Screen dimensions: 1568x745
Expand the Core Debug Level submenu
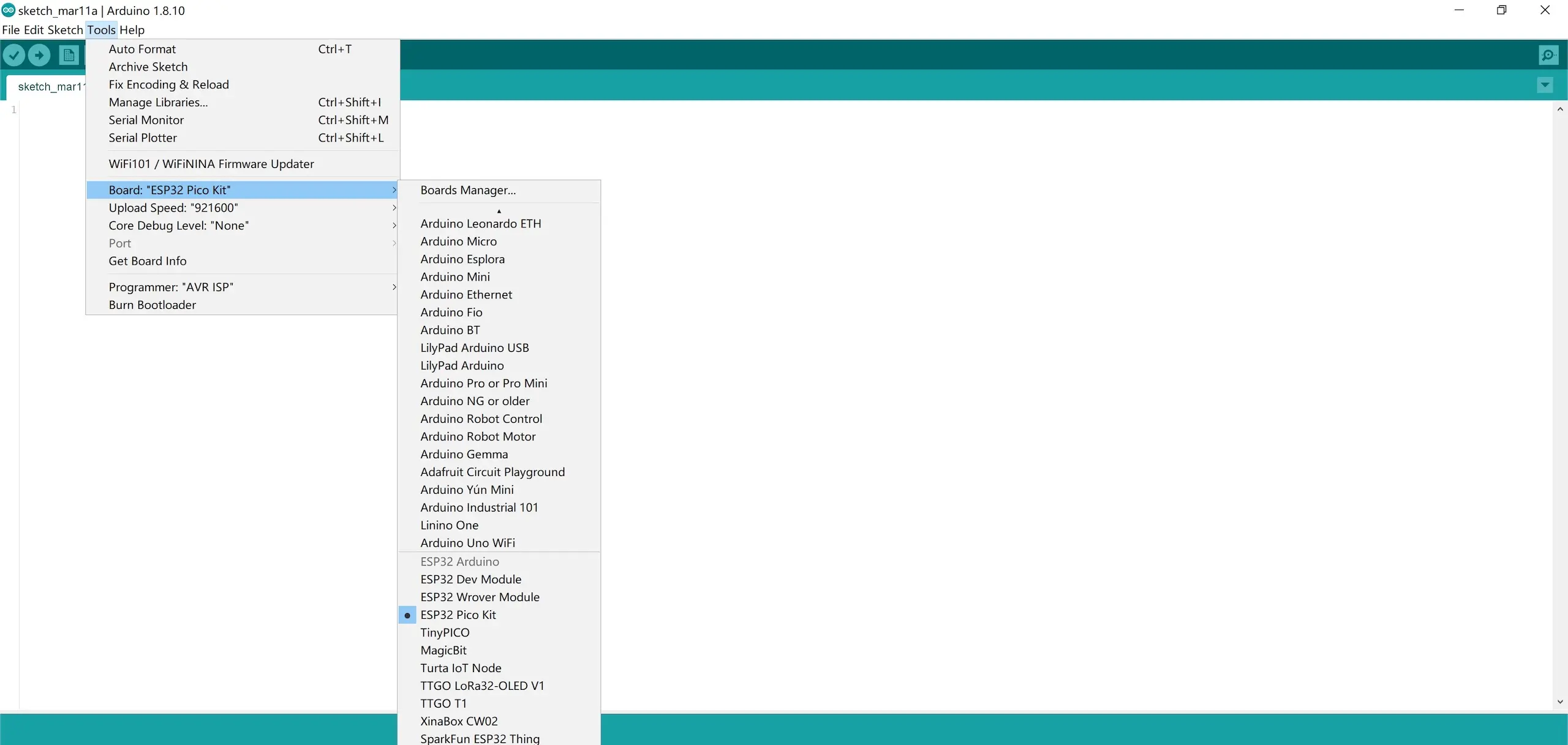coord(243,225)
